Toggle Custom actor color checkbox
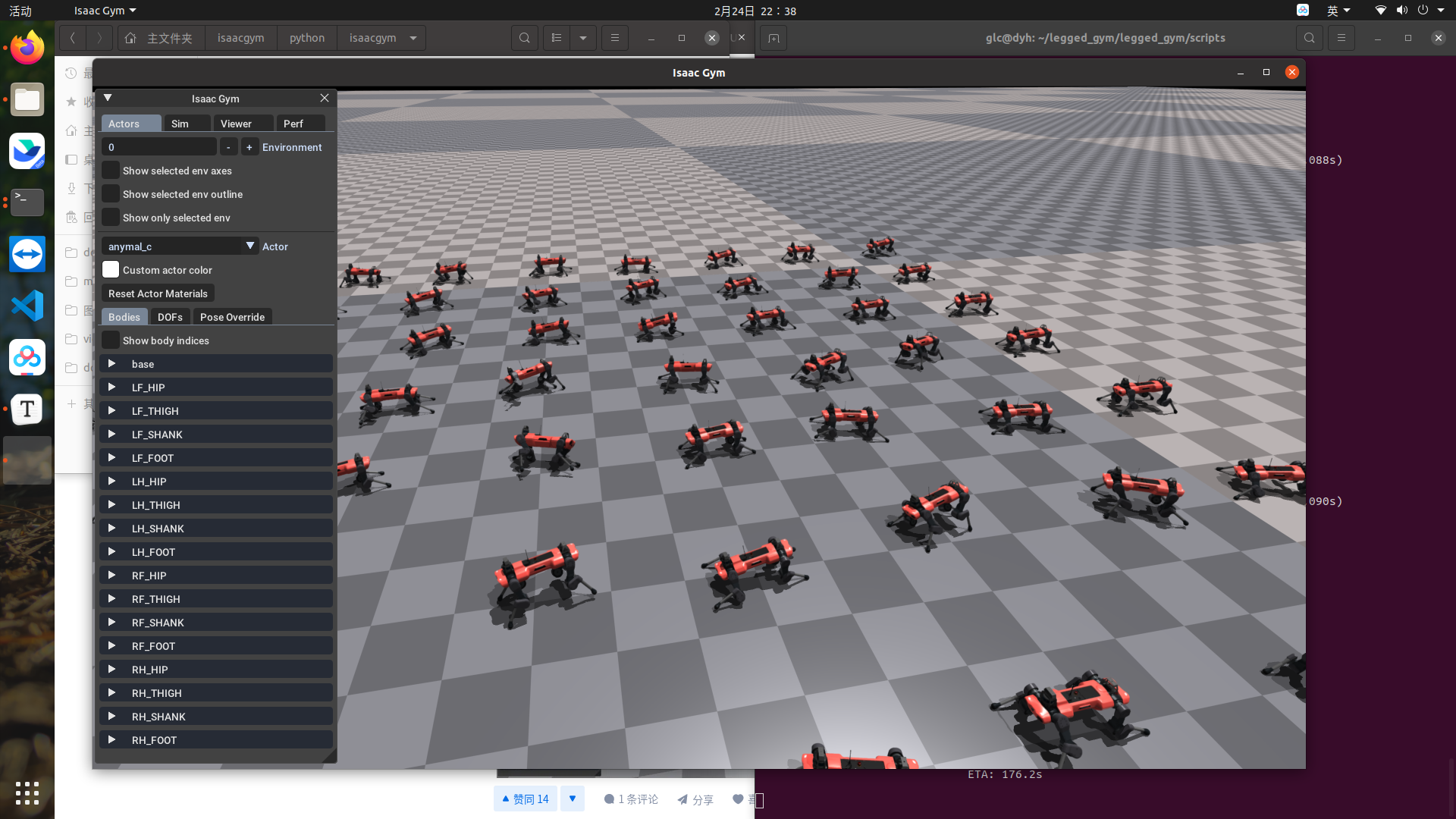The image size is (1456, 819). [x=109, y=269]
